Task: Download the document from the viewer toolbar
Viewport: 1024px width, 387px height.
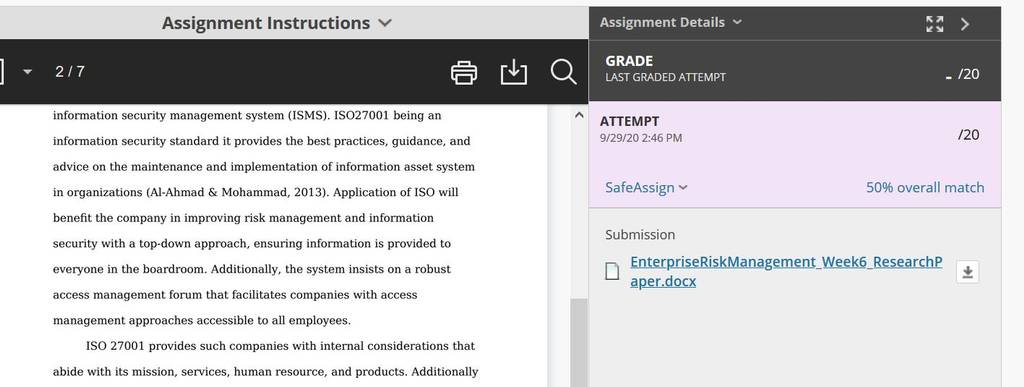Action: point(513,72)
